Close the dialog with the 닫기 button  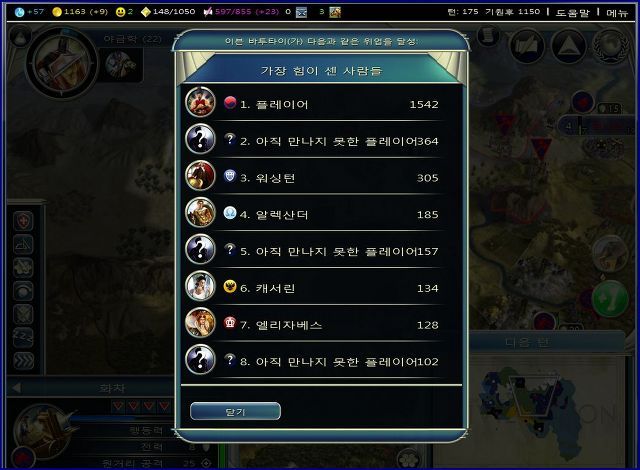tap(235, 411)
